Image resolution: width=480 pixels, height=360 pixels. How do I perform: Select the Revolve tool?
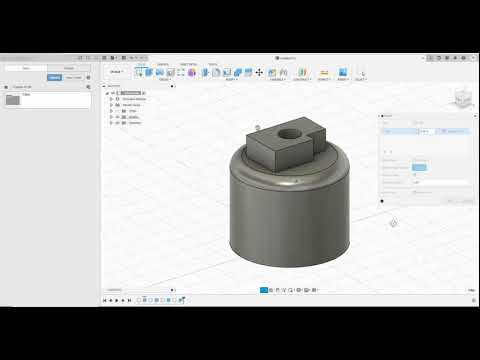click(160, 72)
